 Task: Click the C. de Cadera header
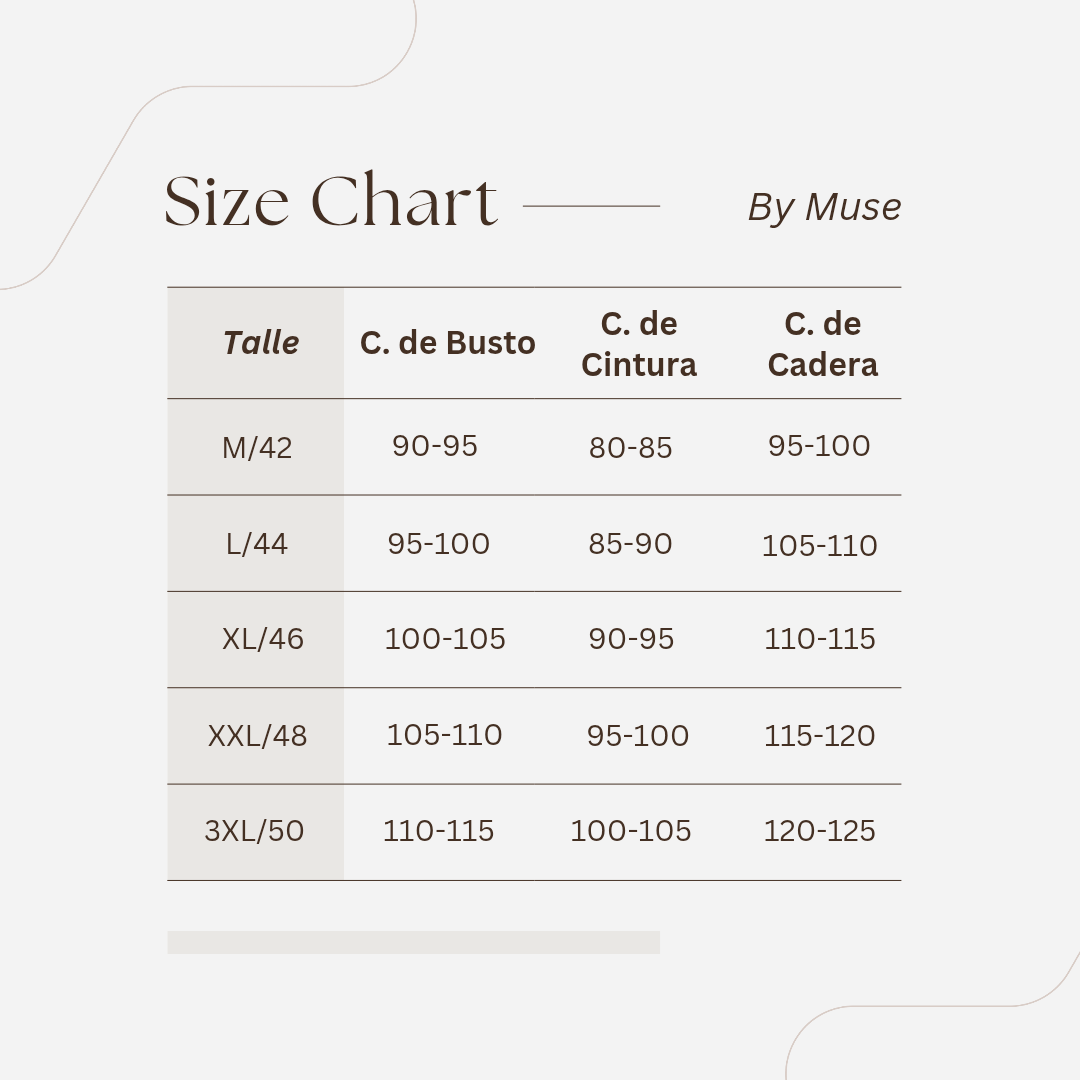(x=822, y=344)
